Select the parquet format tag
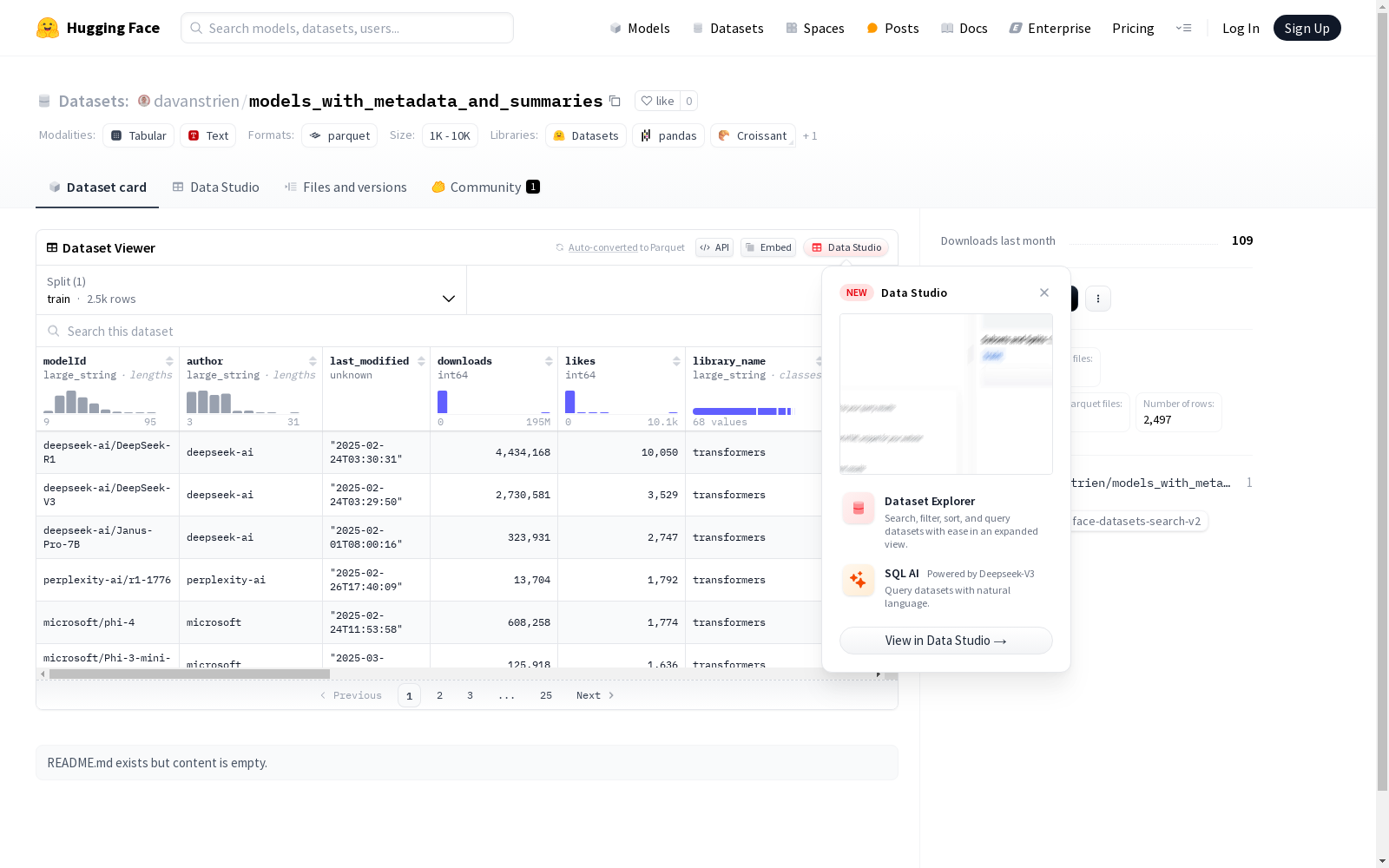Viewport: 1389px width, 868px height. pyautogui.click(x=339, y=135)
